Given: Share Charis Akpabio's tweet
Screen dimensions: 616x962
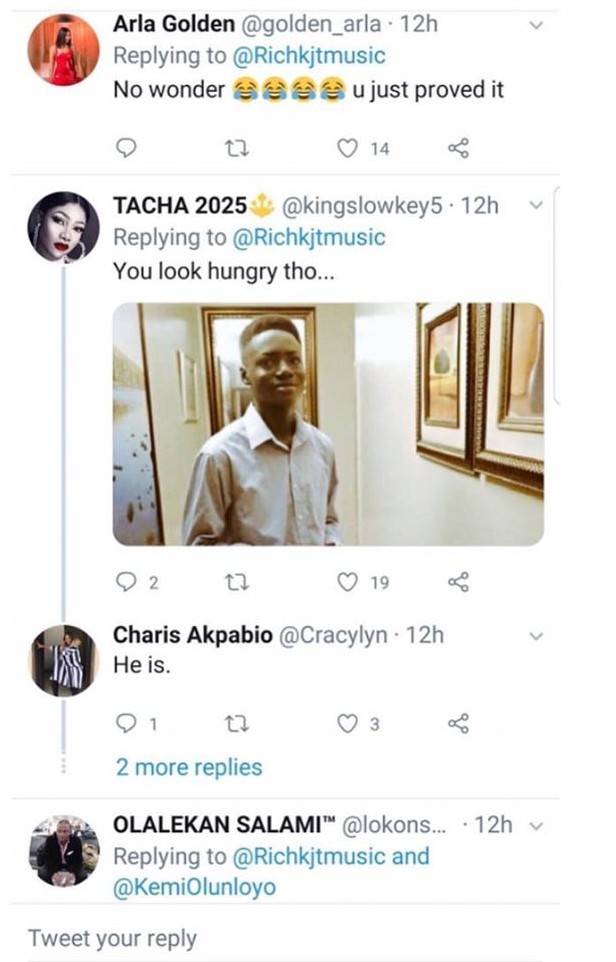Looking at the screenshot, I should click(457, 723).
